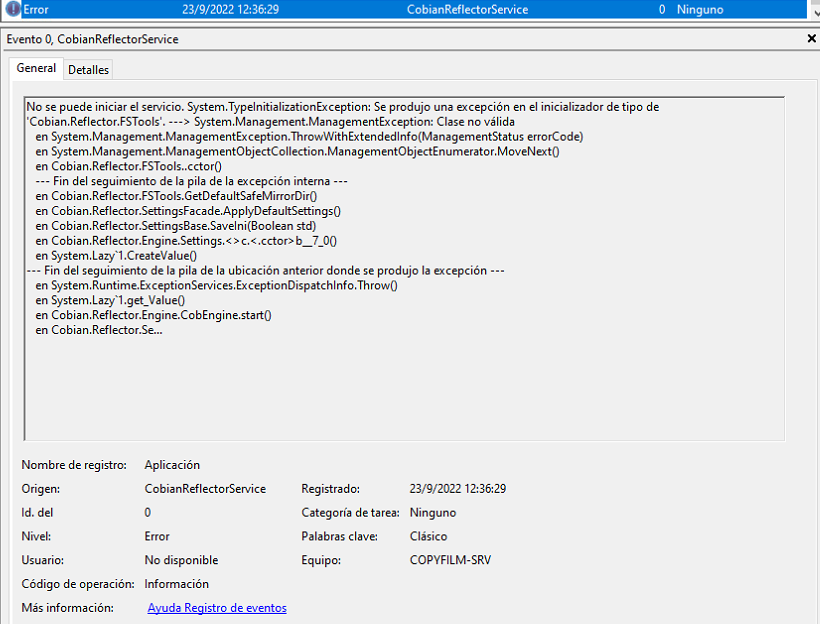Open the Ayuda Registro de eventos link
This screenshot has height=624, width=820.
tap(217, 608)
